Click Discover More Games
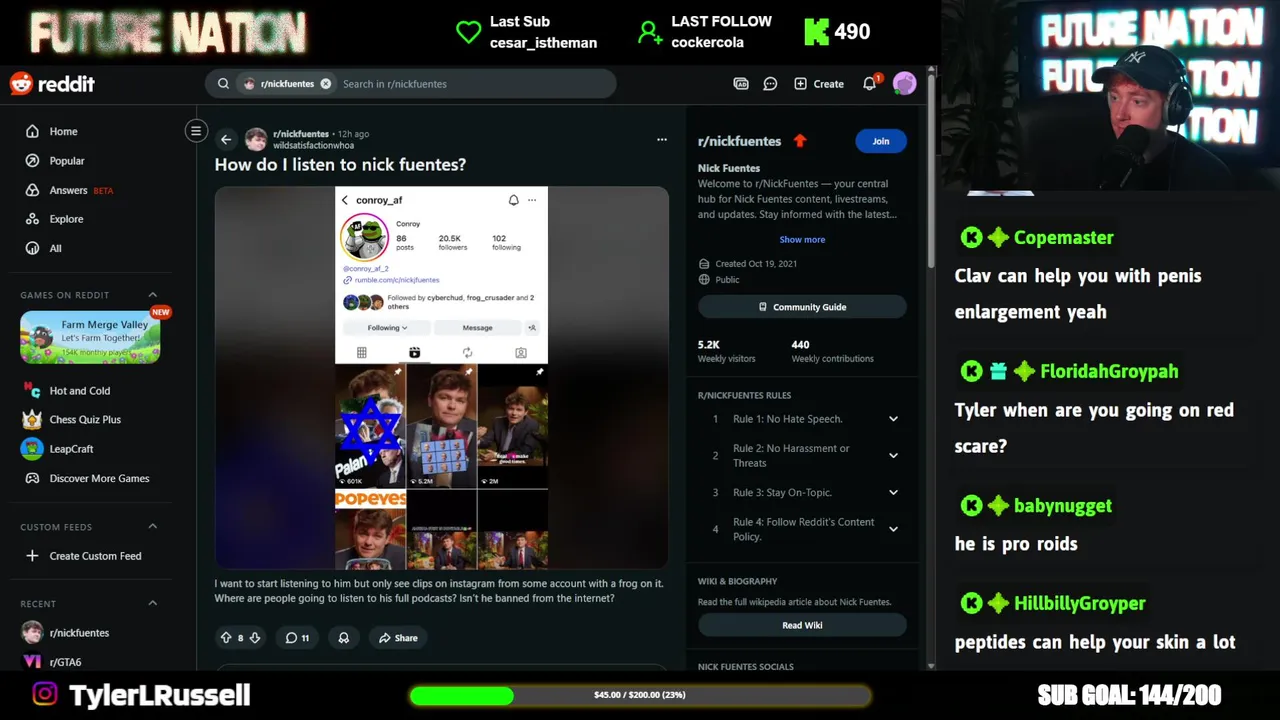Image resolution: width=1280 pixels, height=720 pixels. coord(99,478)
